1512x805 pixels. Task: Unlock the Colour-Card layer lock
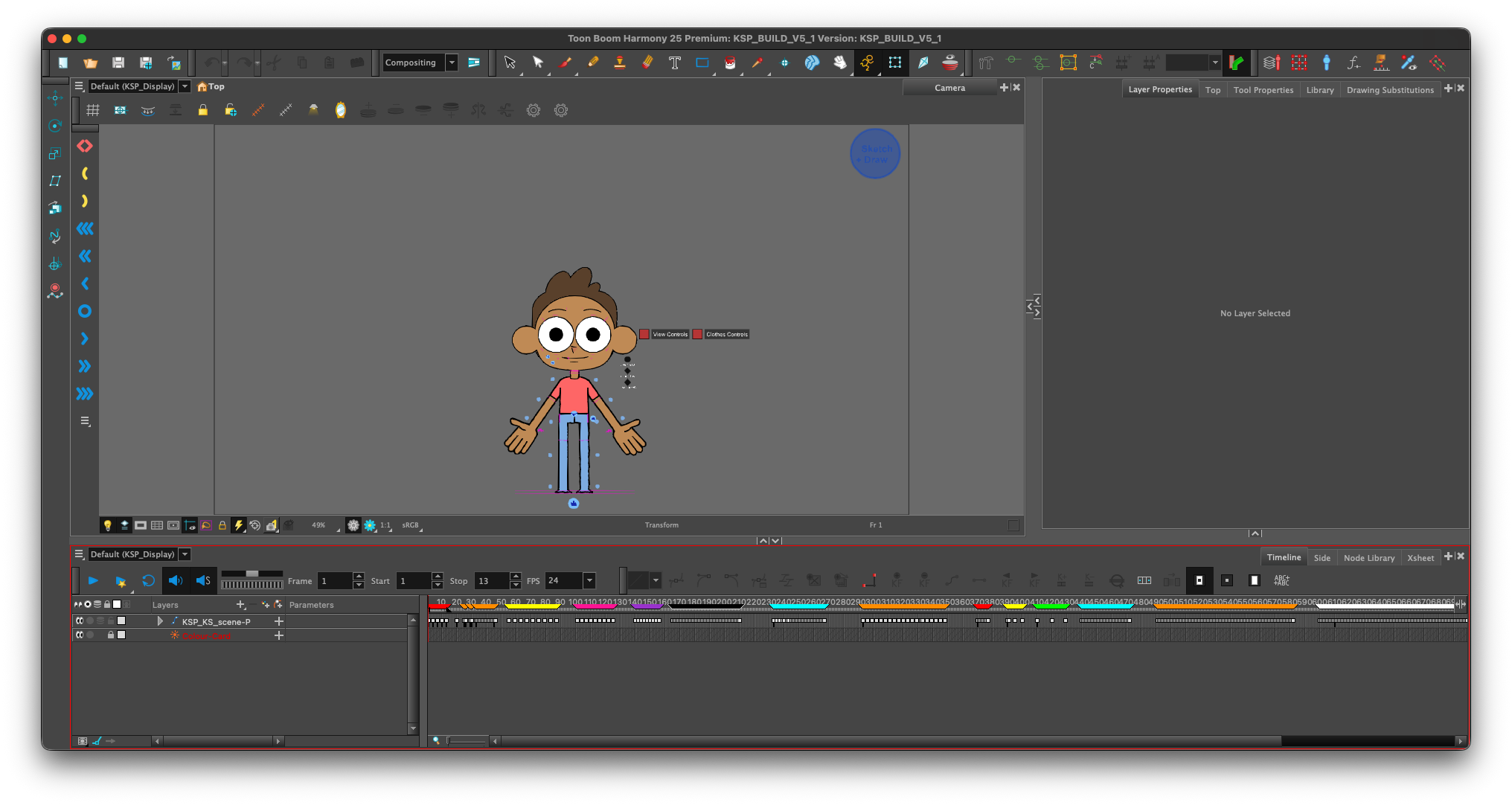(111, 635)
